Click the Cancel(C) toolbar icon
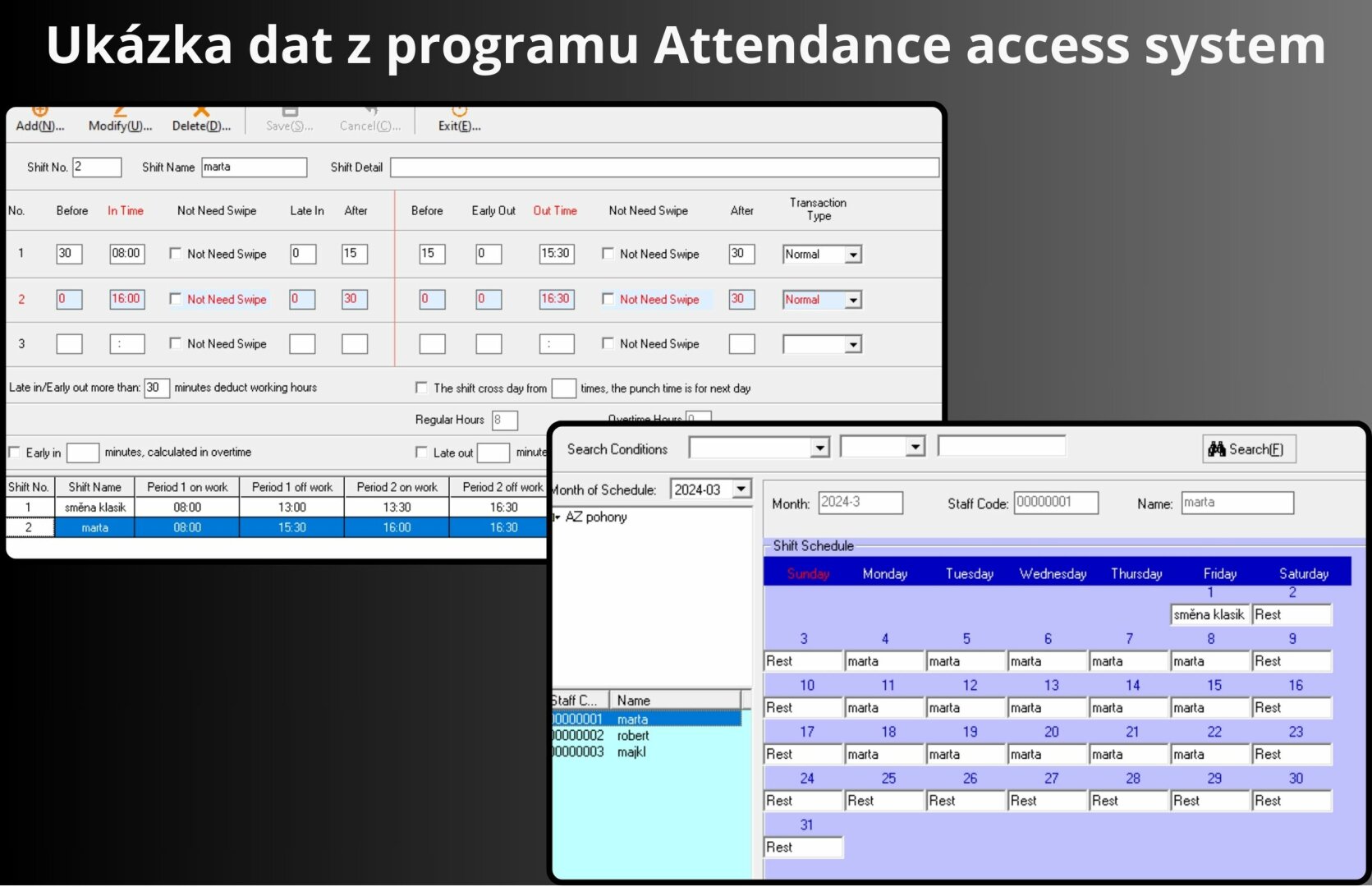This screenshot has height=887, width=1372. [x=370, y=119]
